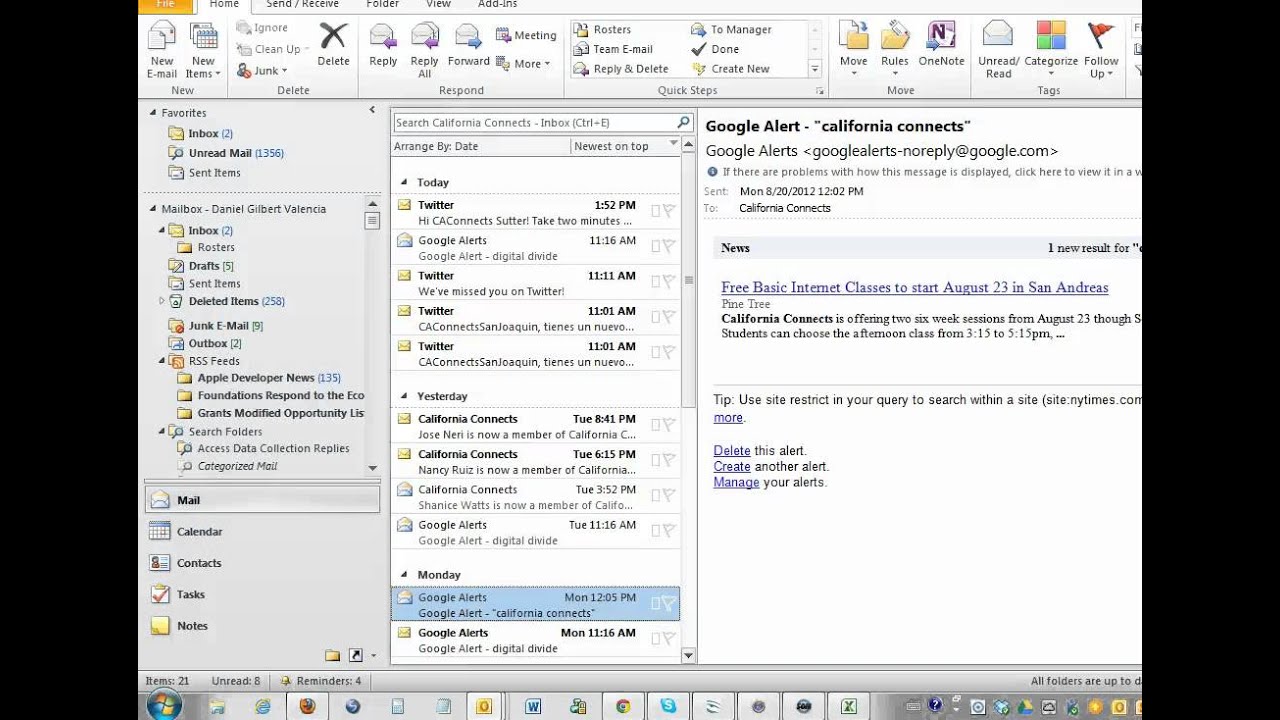Select the Done quick step
The height and width of the screenshot is (720, 1280).
(x=715, y=49)
